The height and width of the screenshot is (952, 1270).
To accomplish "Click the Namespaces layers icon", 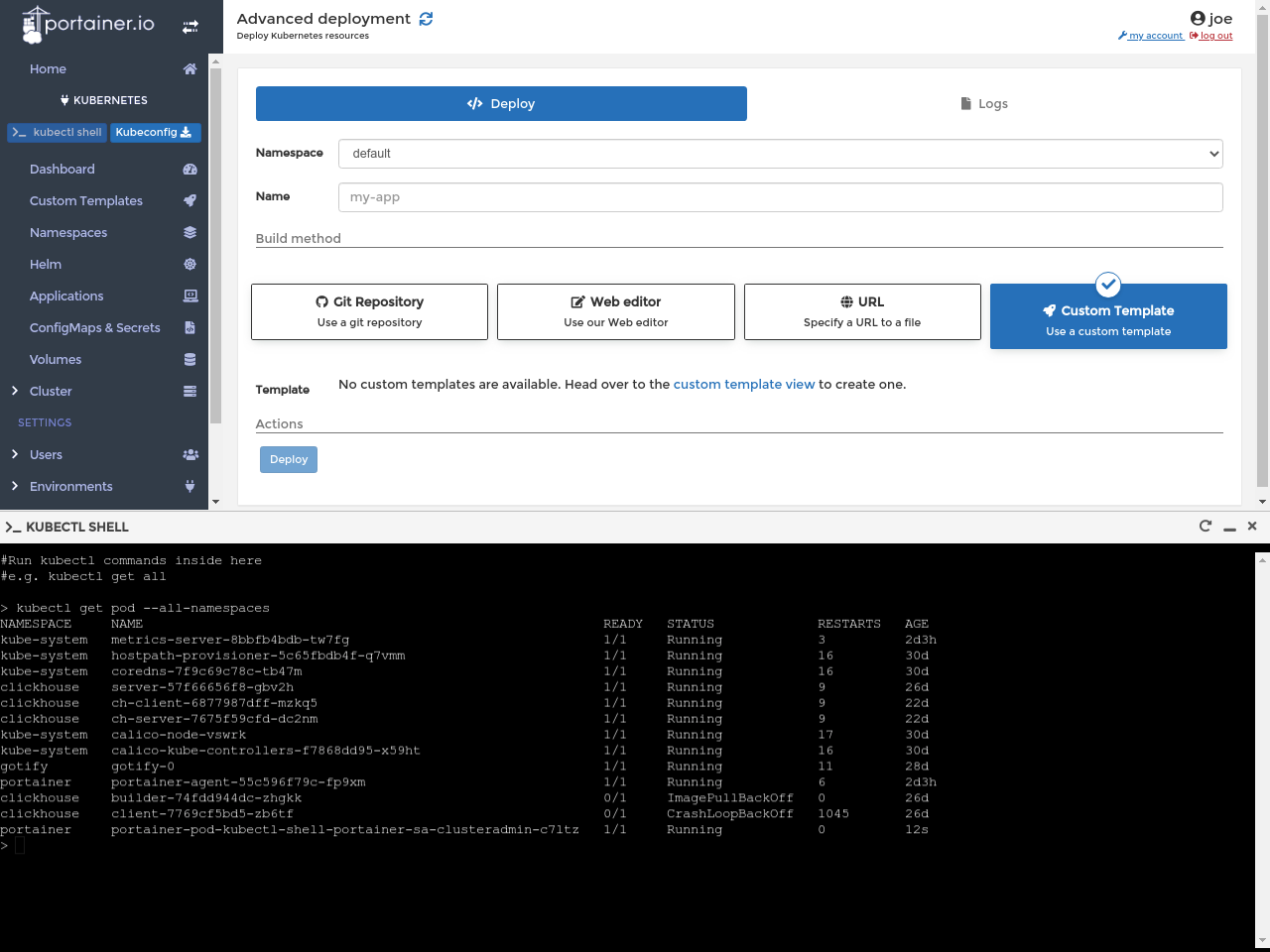I will tap(190, 232).
